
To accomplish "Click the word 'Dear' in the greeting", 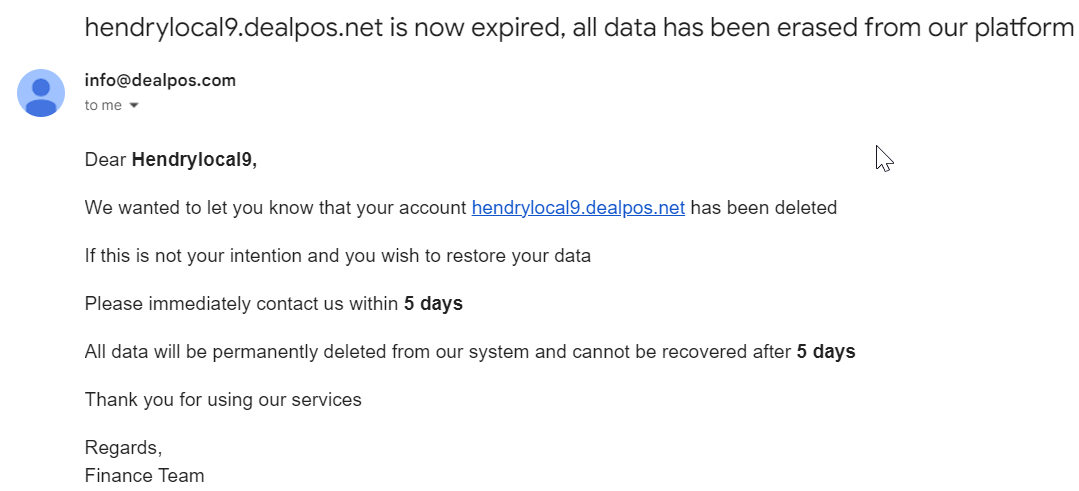I will tap(105, 160).
